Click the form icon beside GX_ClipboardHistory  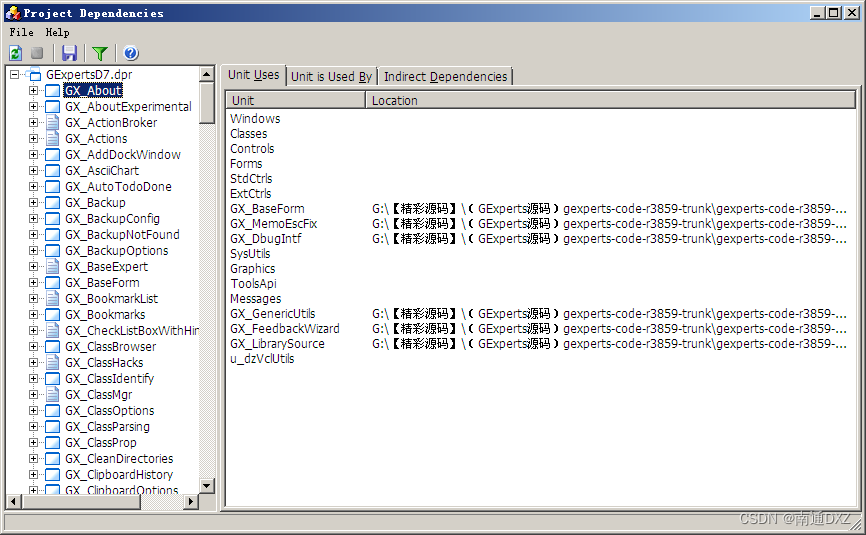point(52,475)
